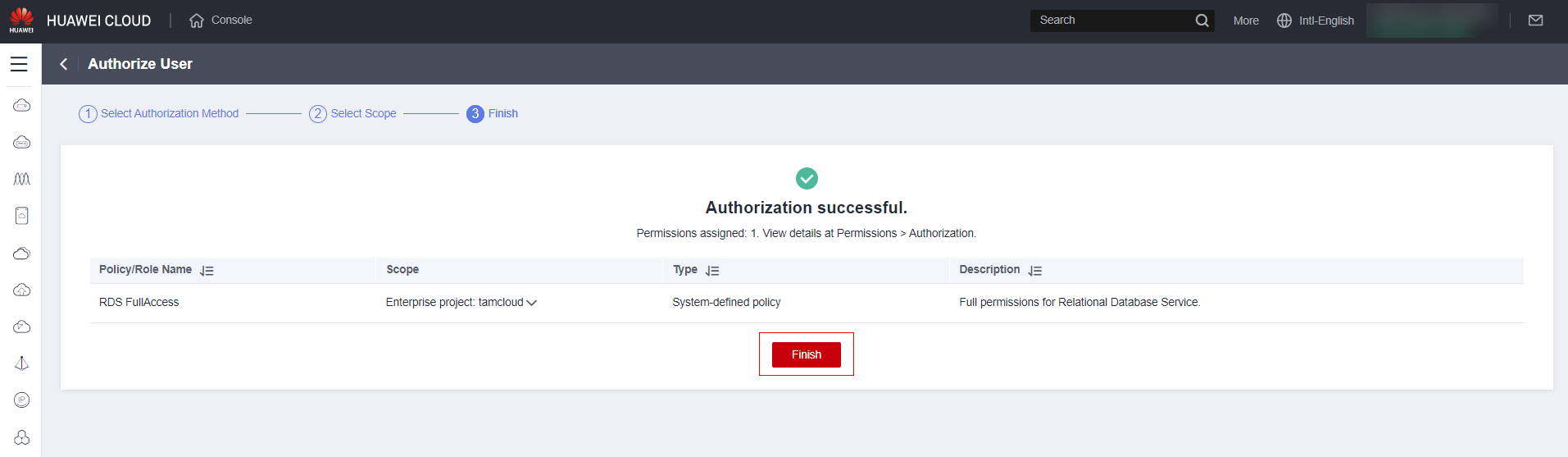Screen dimensions: 1568x457
Task: Click the Huawei logo
Action: pos(21,20)
